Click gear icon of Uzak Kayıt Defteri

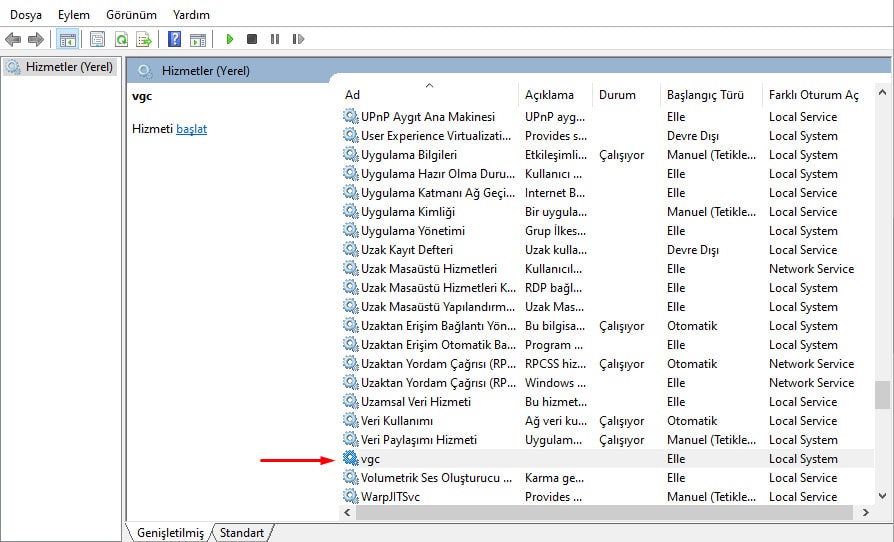point(350,249)
